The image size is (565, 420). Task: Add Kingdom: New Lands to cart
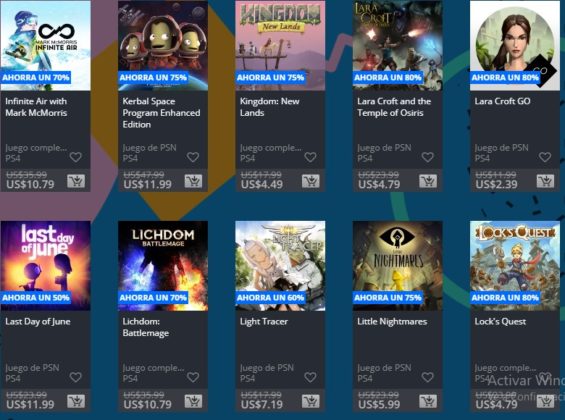(311, 181)
